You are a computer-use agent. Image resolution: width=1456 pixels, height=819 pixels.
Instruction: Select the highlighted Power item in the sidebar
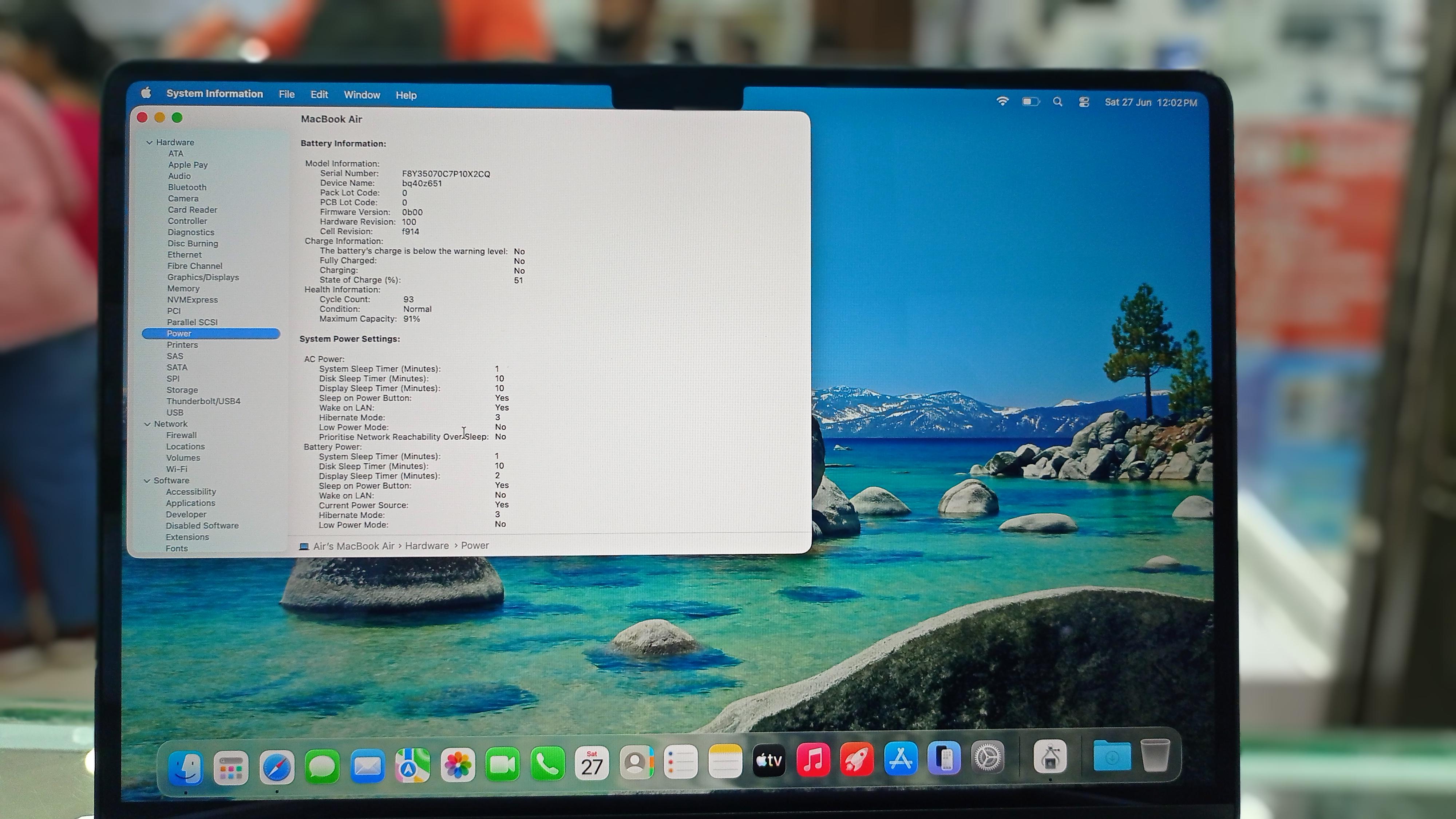click(211, 333)
